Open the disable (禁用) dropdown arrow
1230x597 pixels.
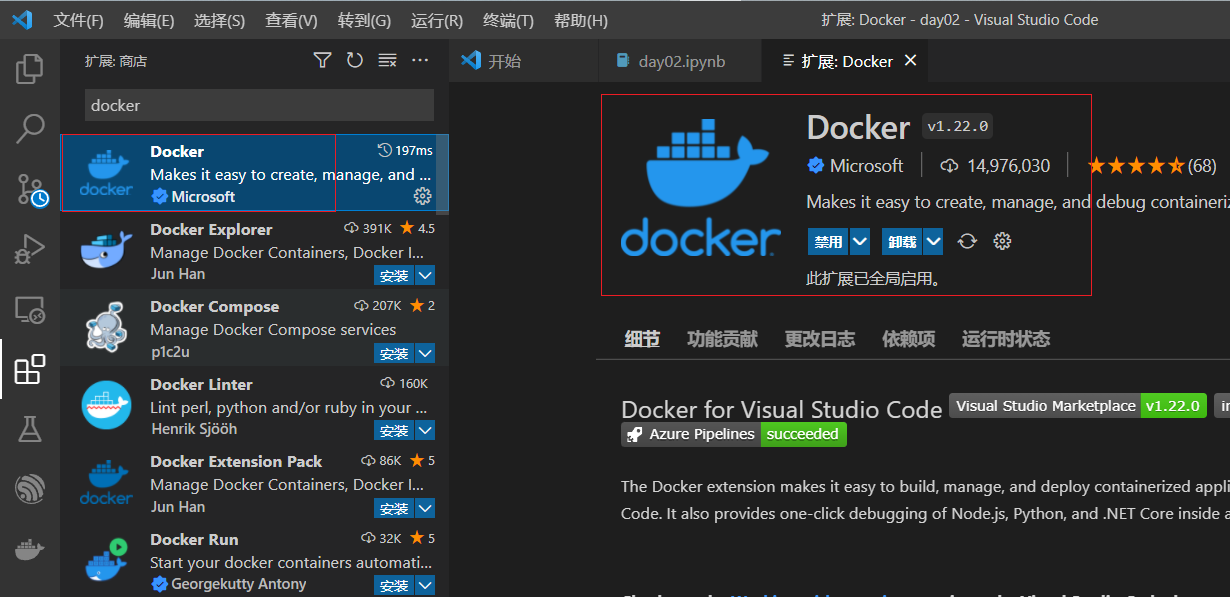pos(860,241)
